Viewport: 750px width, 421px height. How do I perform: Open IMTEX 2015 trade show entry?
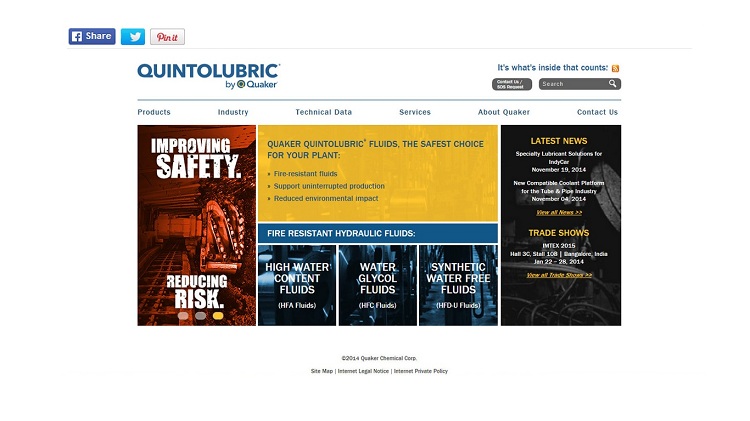559,254
